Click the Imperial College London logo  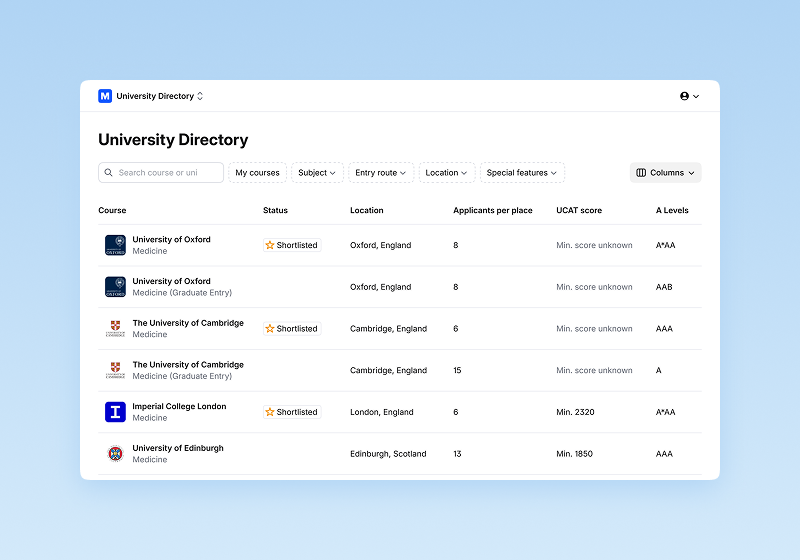(115, 412)
